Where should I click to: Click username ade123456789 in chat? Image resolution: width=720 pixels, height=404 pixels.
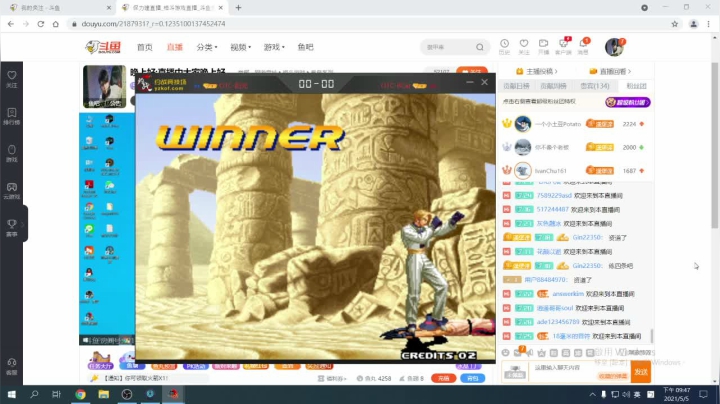point(558,322)
